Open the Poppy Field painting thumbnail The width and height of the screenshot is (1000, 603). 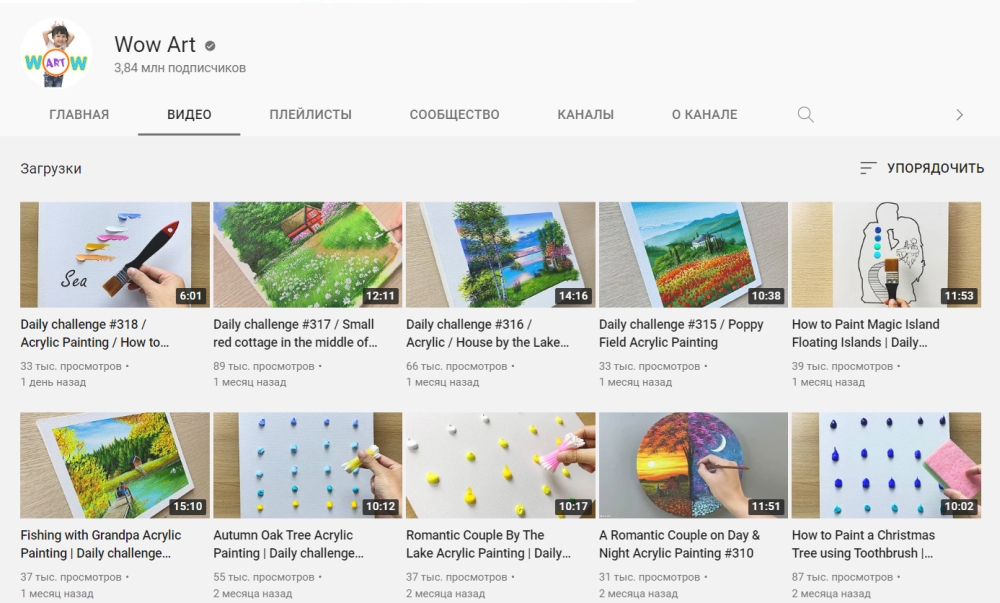[x=693, y=255]
